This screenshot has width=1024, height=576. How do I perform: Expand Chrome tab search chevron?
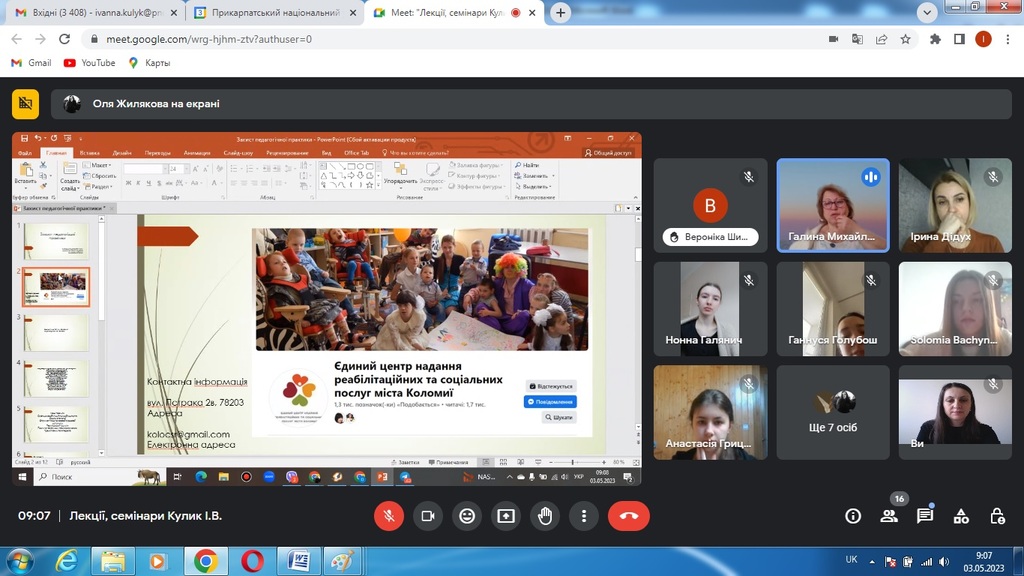point(927,13)
